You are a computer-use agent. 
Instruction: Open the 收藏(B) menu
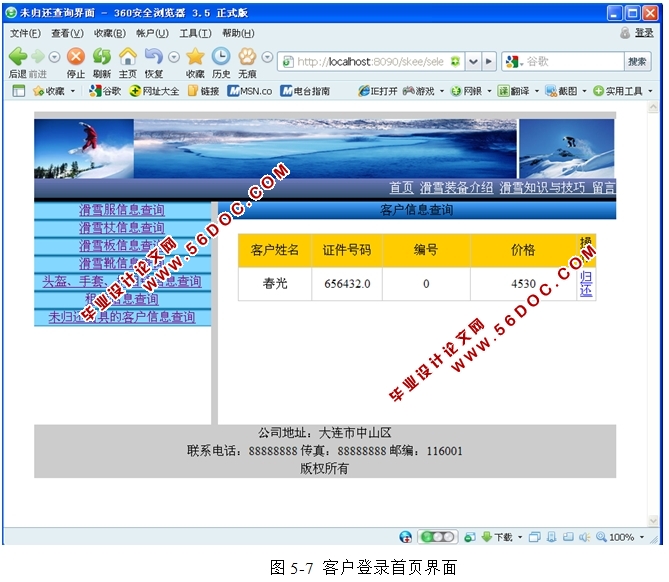[x=110, y=33]
